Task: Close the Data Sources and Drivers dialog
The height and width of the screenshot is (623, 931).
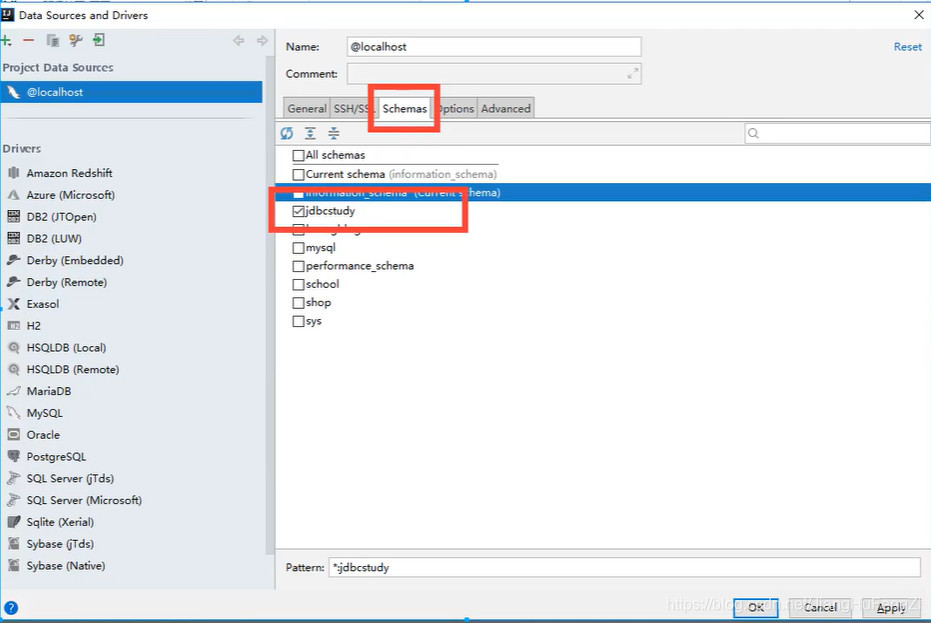Action: tap(919, 14)
